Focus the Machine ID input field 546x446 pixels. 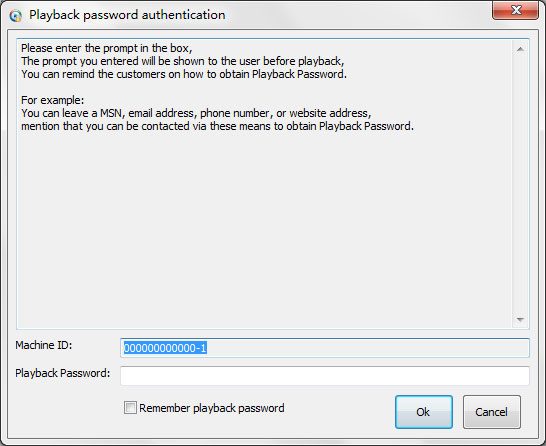point(325,348)
